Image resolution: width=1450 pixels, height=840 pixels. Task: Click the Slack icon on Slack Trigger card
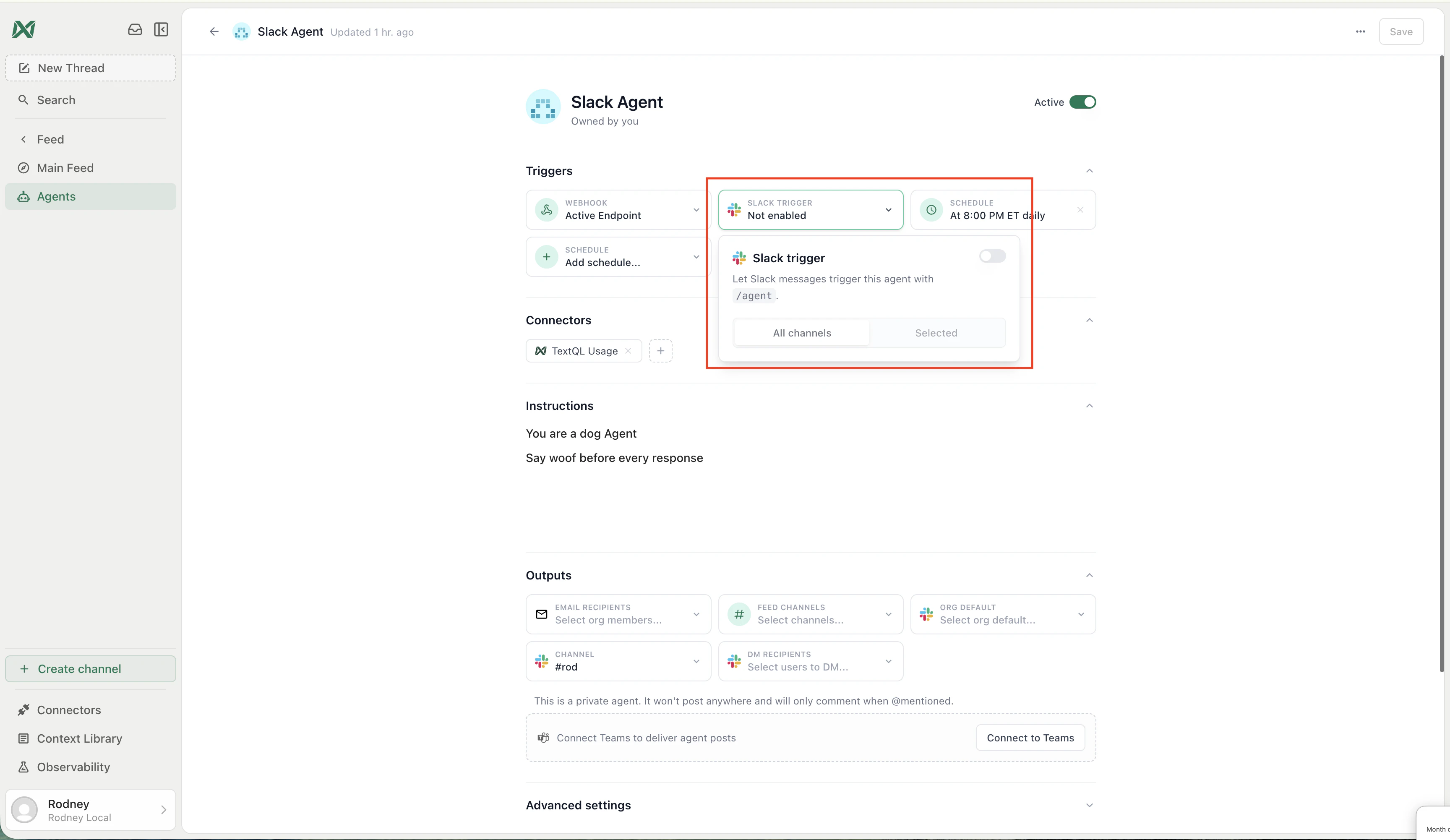click(734, 210)
